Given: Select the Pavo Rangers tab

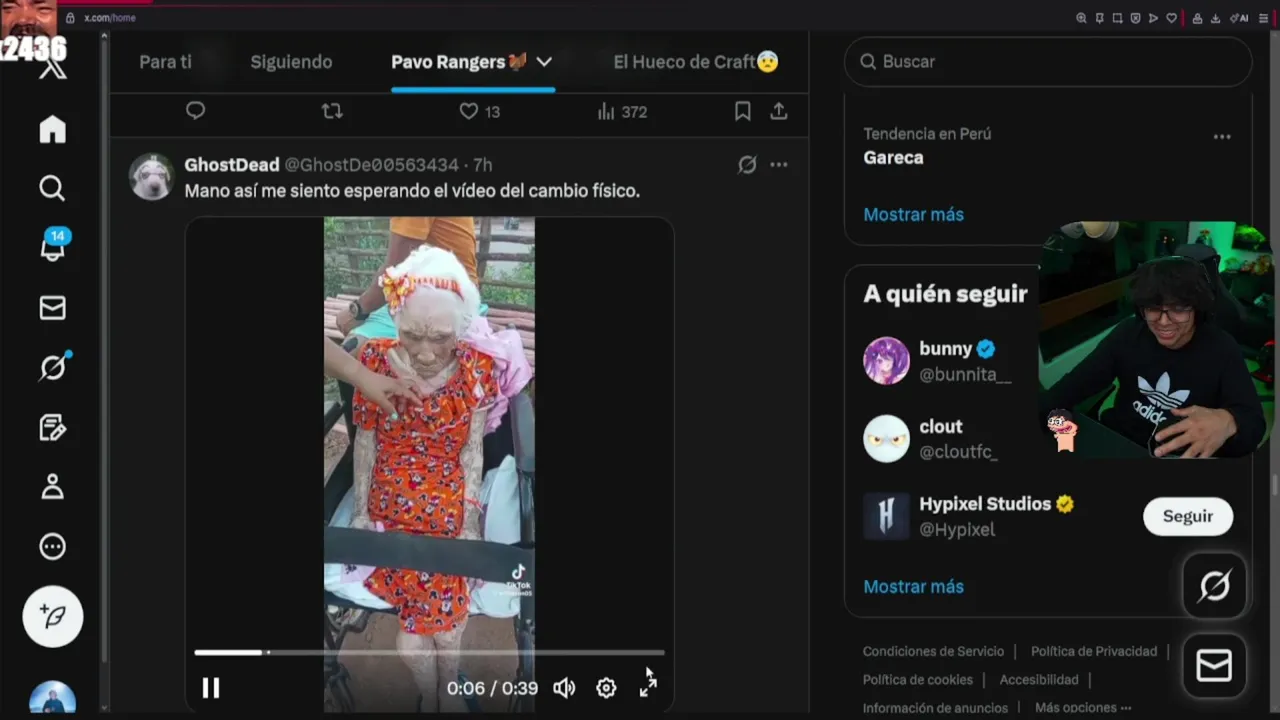Looking at the screenshot, I should point(459,62).
